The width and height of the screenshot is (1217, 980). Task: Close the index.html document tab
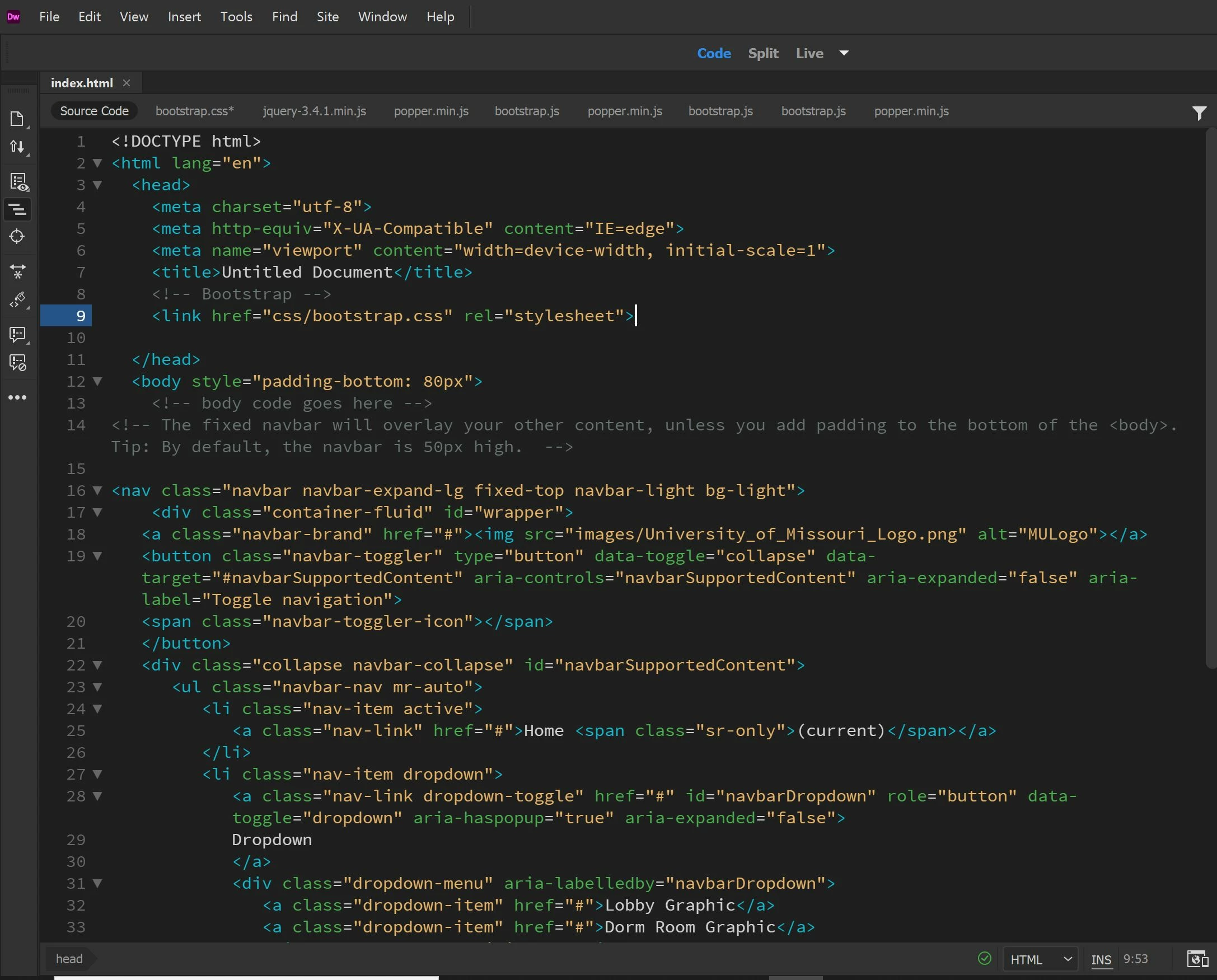coord(127,83)
